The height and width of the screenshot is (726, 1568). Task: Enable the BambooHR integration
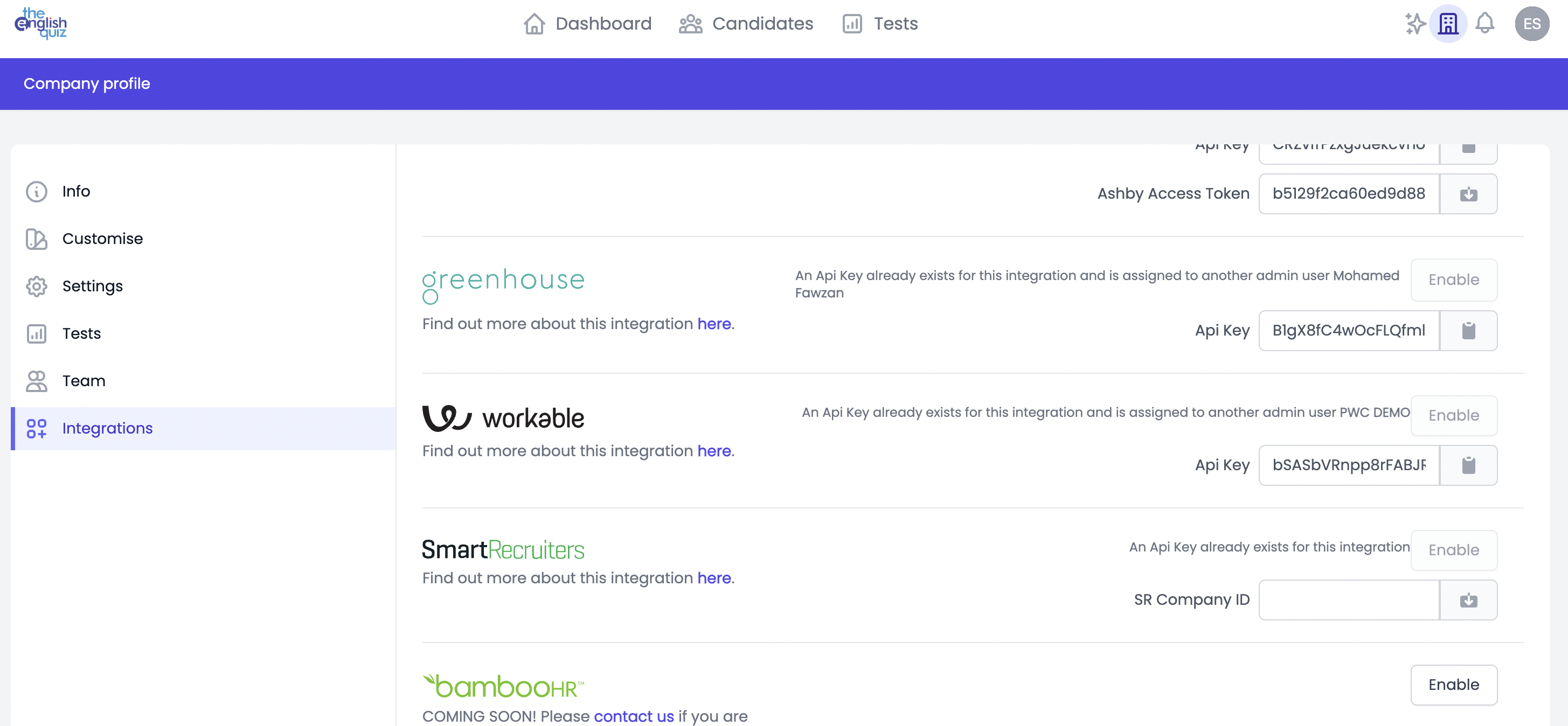pos(1454,685)
